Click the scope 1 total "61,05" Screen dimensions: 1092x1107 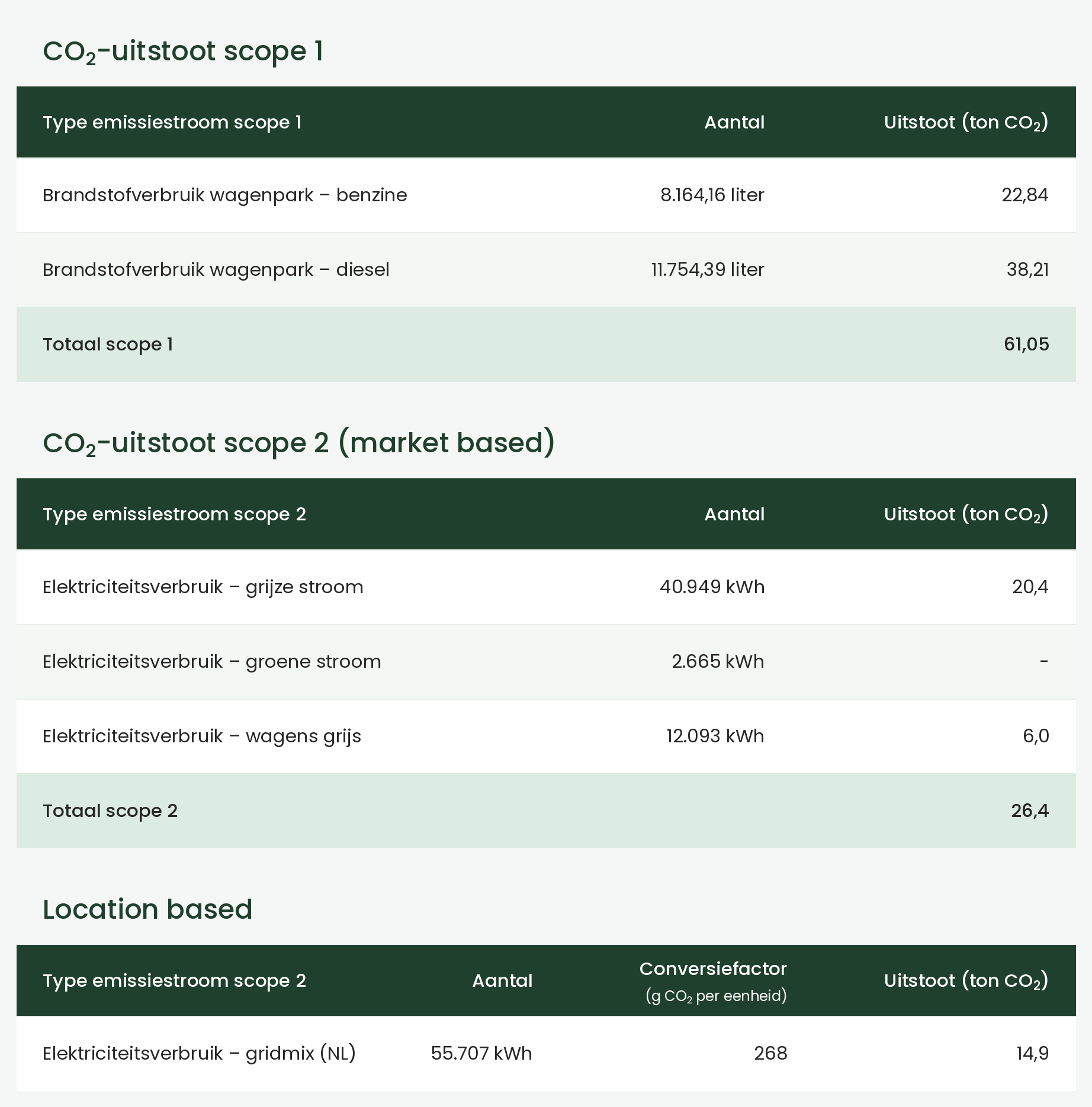pyautogui.click(x=1026, y=345)
